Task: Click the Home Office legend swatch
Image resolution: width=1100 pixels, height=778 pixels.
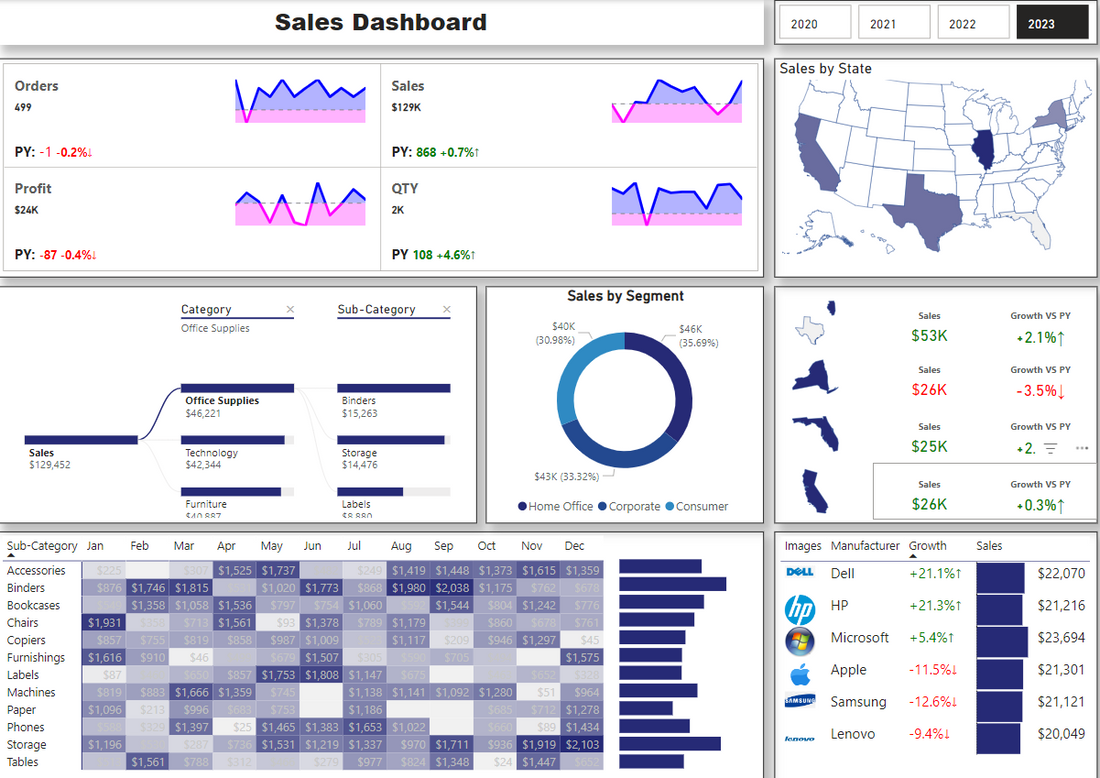Action: click(x=522, y=507)
